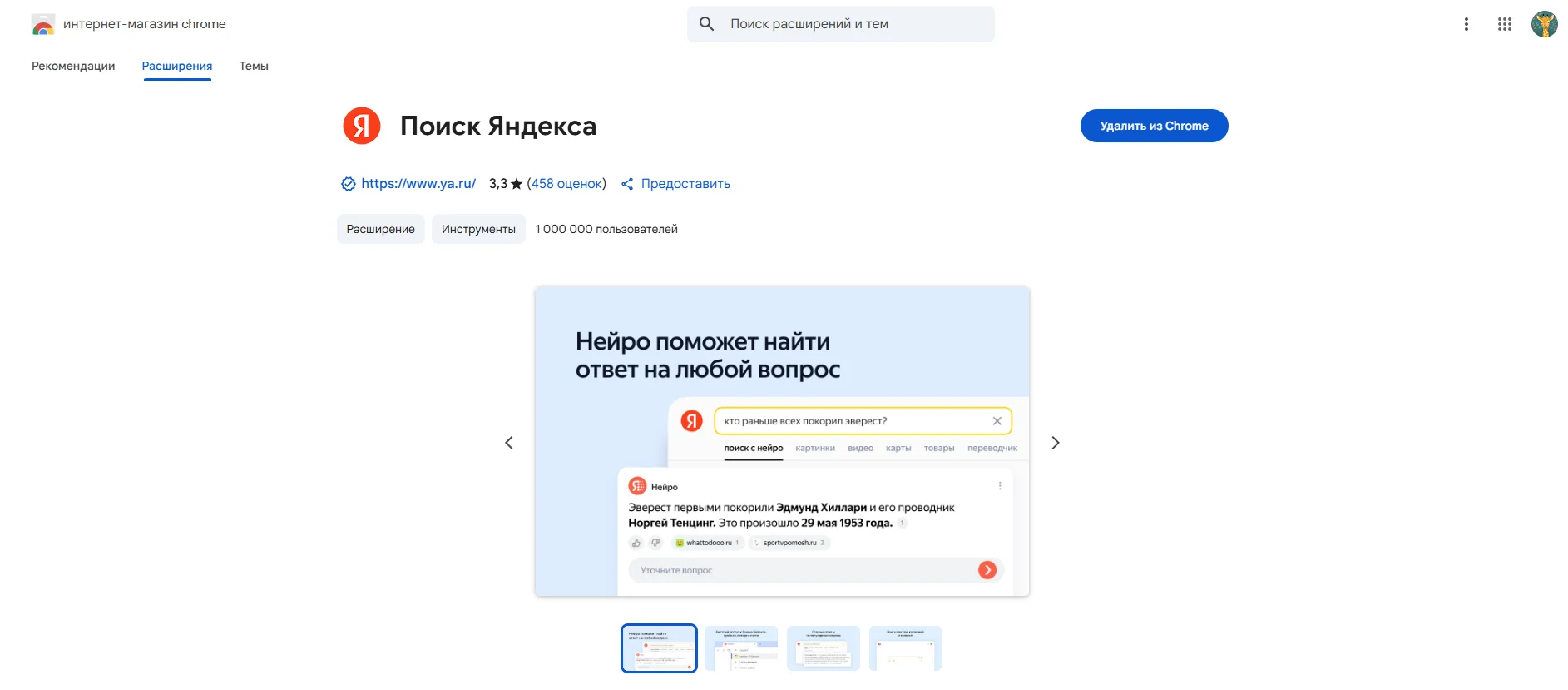Click the search magnifier icon
The width and height of the screenshot is (1568, 690).
(x=706, y=24)
